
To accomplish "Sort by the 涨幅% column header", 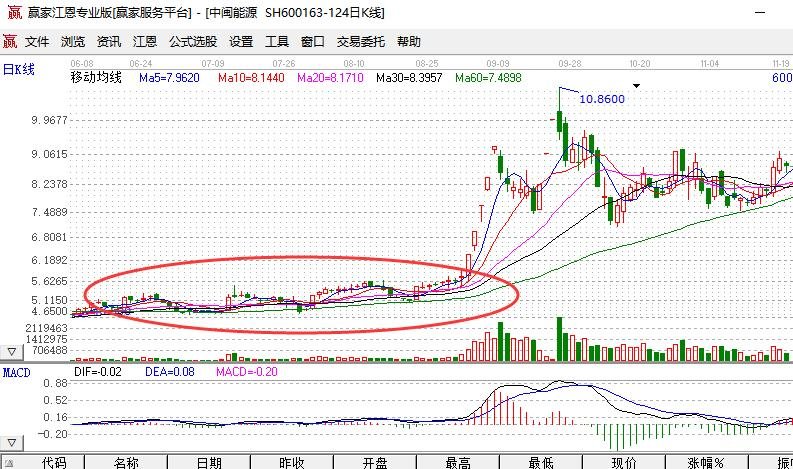I will 708,463.
